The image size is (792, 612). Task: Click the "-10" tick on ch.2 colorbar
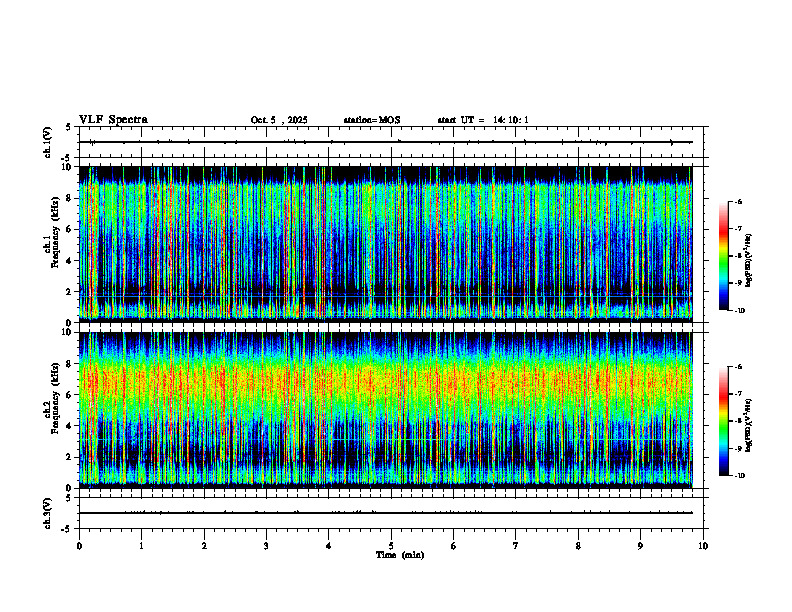(739, 476)
